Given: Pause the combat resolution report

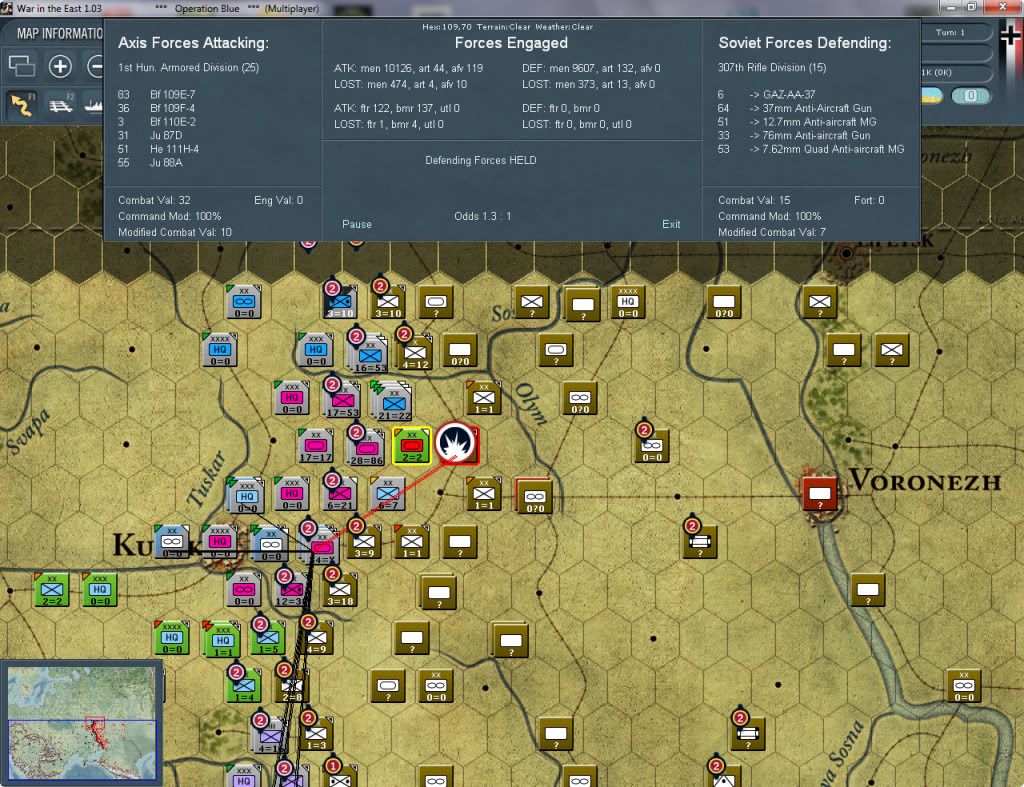Looking at the screenshot, I should tap(357, 224).
